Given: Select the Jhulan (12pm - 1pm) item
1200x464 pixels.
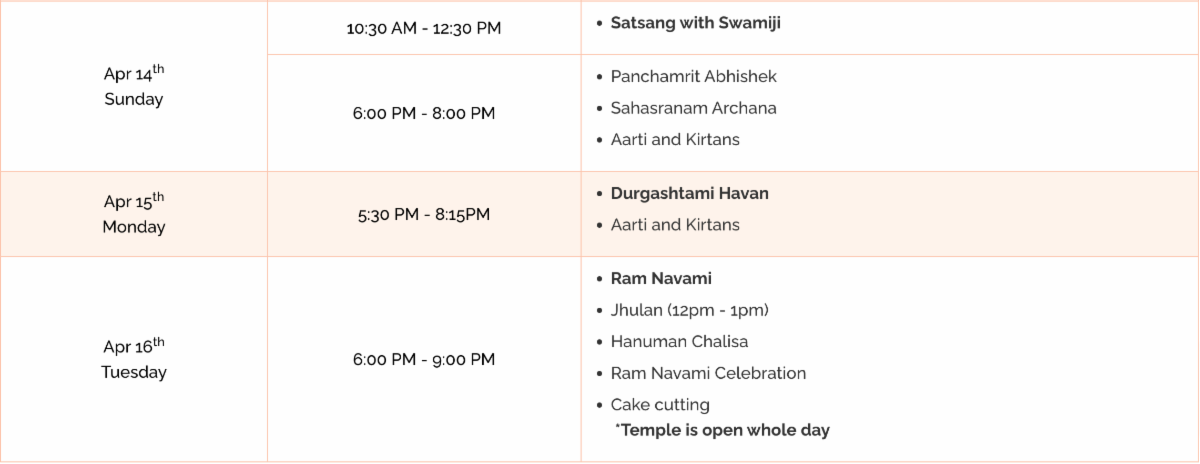Looking at the screenshot, I should tap(689, 310).
